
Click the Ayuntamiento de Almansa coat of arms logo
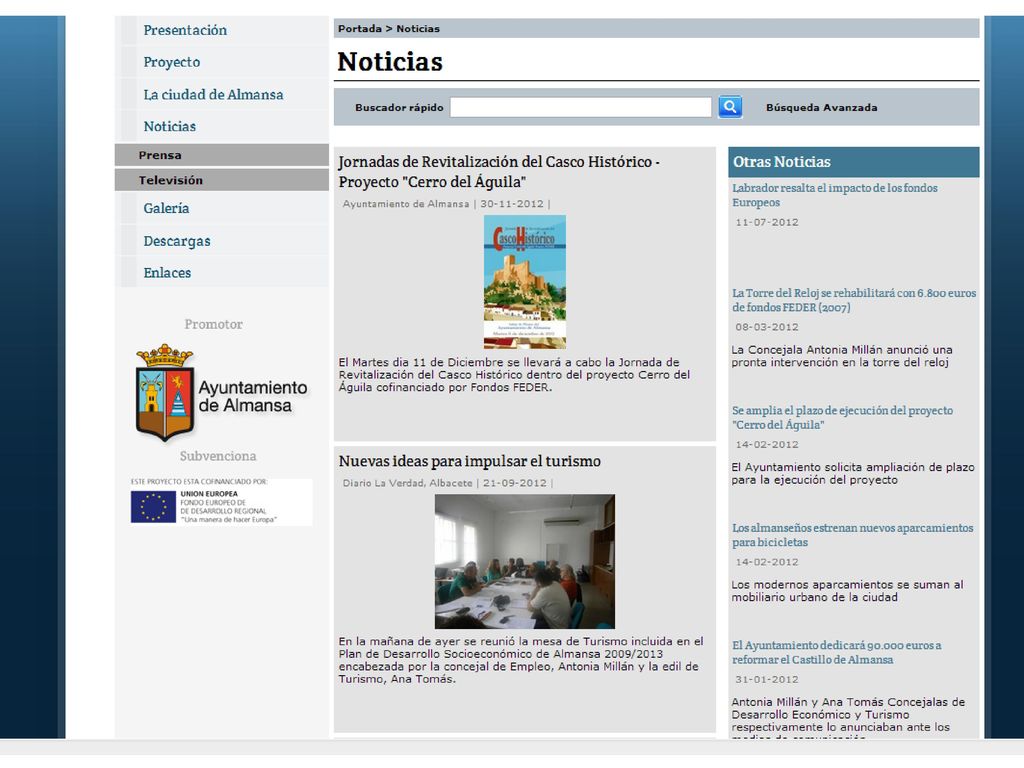(221, 392)
